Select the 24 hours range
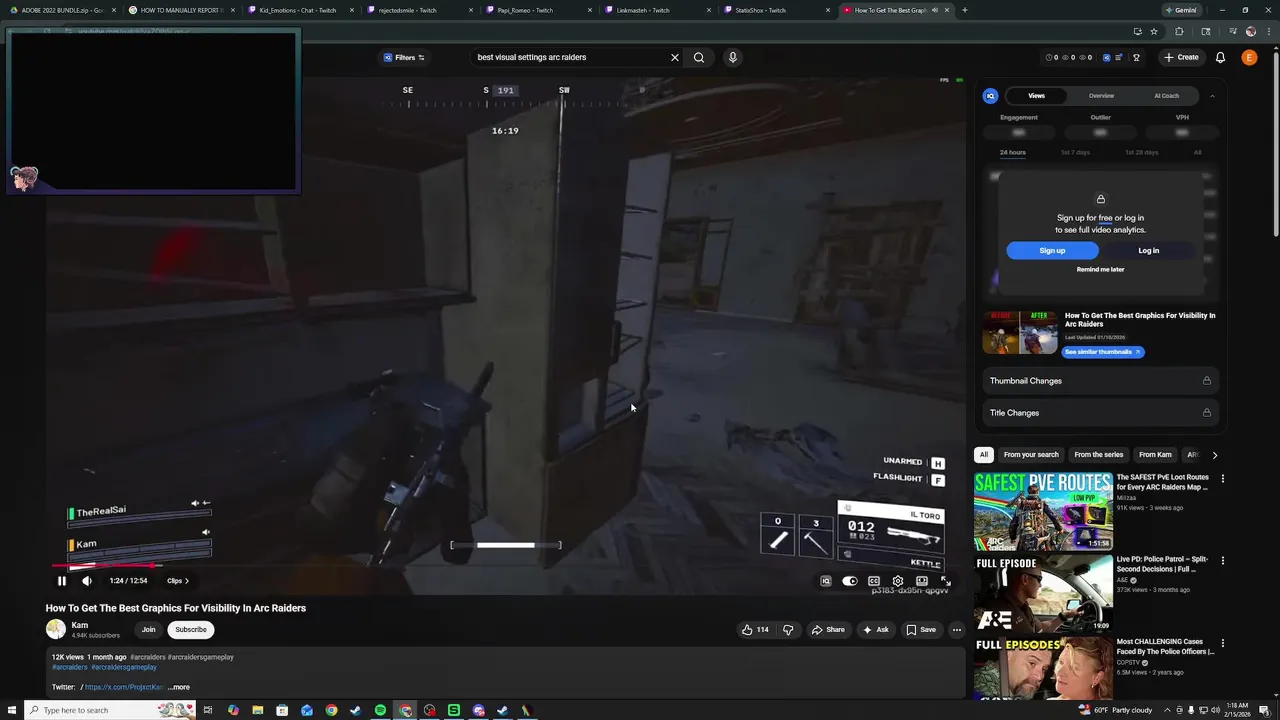Screen dimensions: 1280x720 [x=1013, y=152]
